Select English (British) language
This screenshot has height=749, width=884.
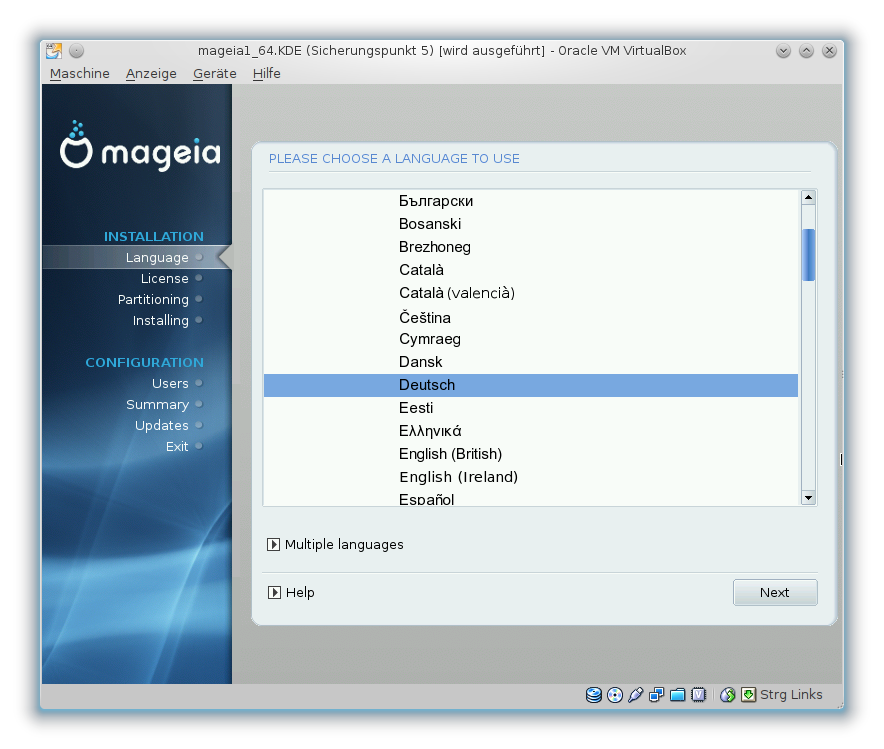pos(531,454)
